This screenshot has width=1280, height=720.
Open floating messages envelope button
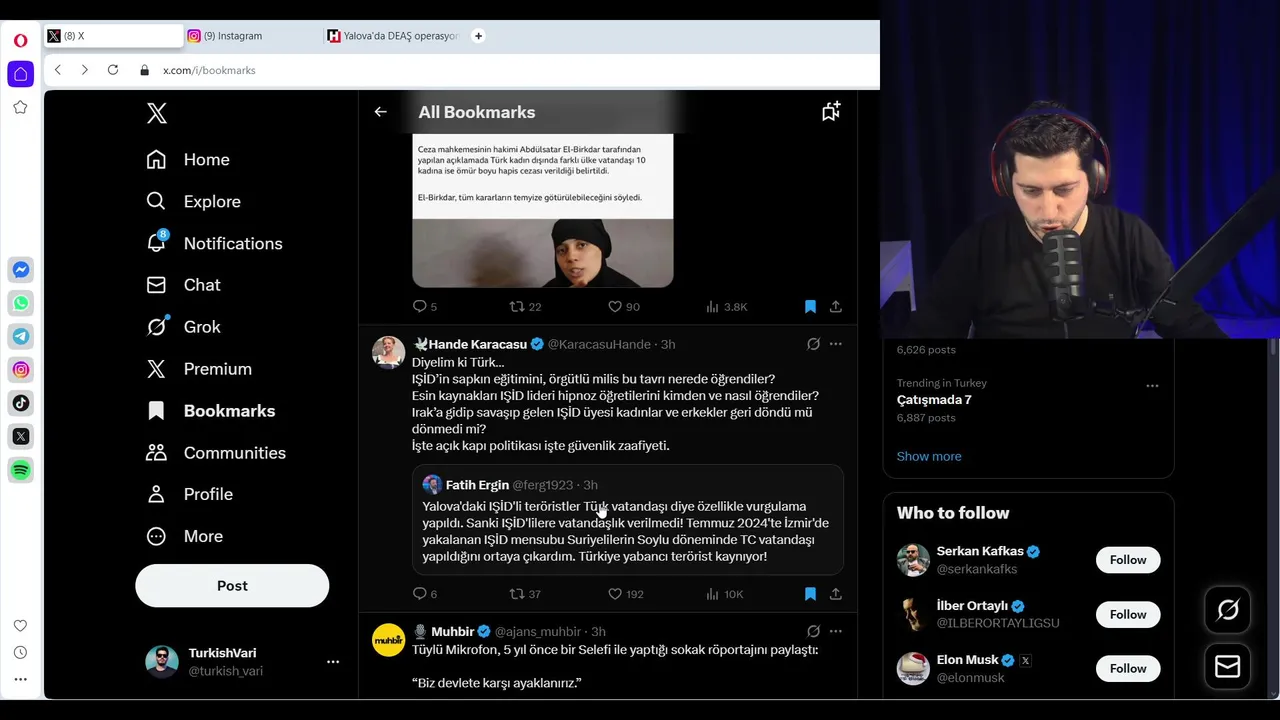coord(1227,666)
